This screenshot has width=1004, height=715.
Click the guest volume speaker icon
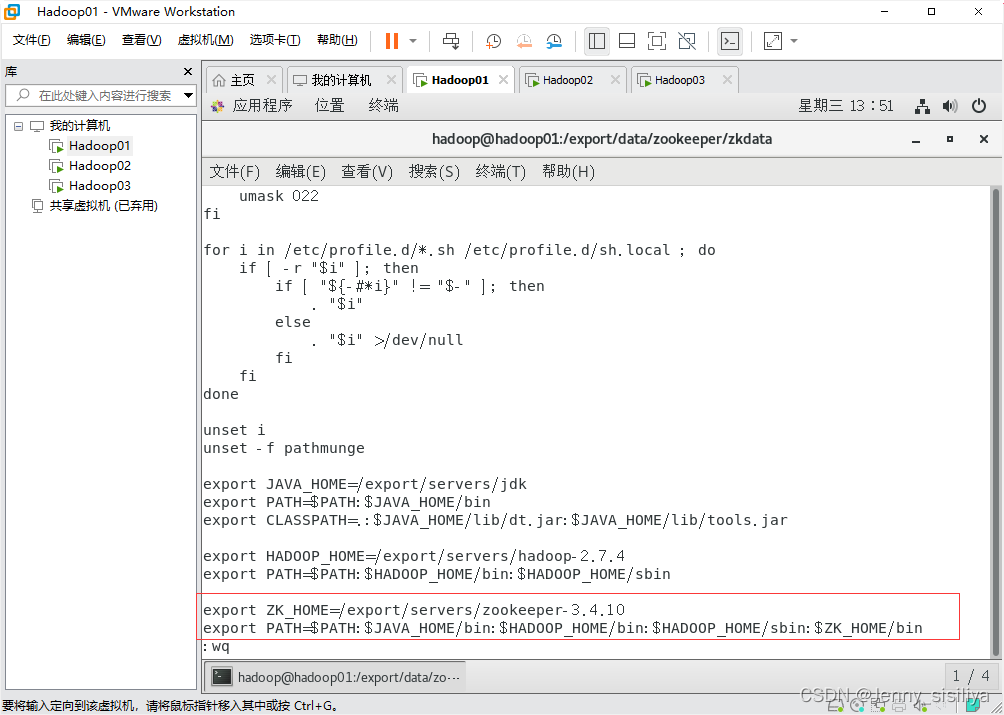(950, 106)
